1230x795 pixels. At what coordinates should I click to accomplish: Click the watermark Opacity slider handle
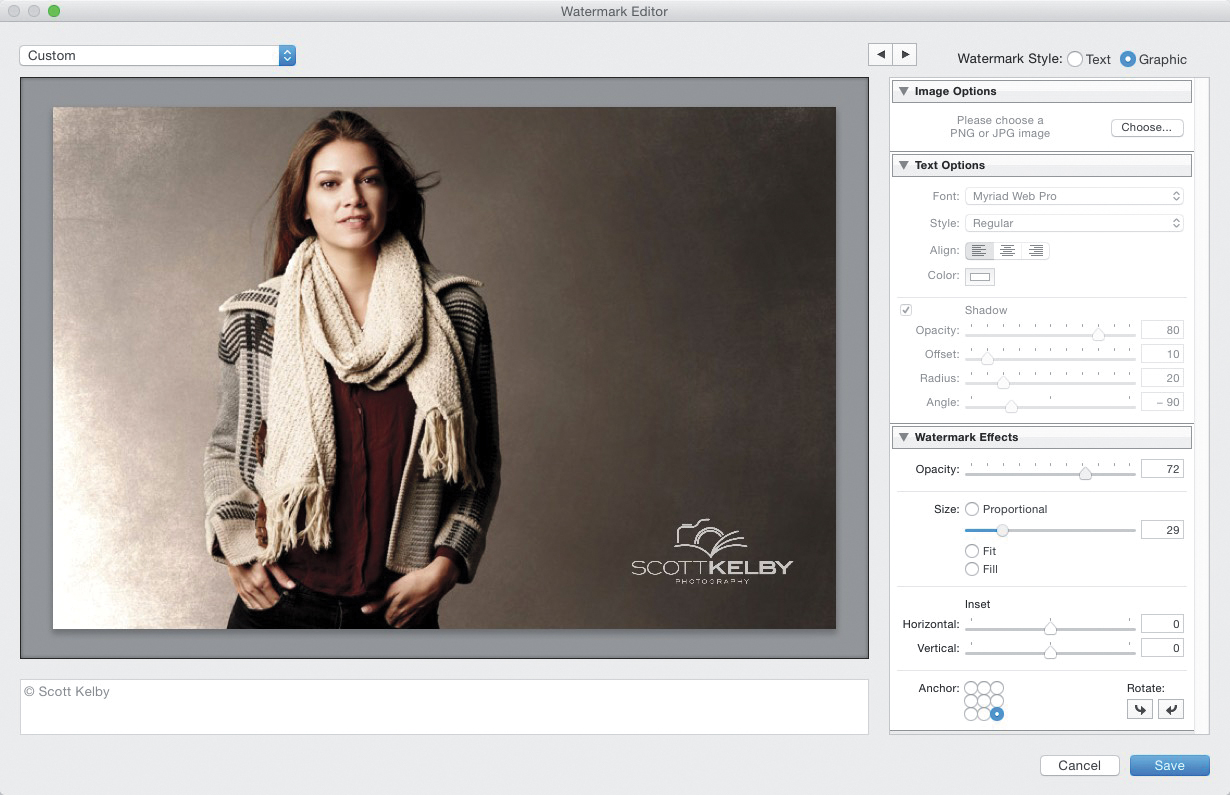pos(1085,473)
